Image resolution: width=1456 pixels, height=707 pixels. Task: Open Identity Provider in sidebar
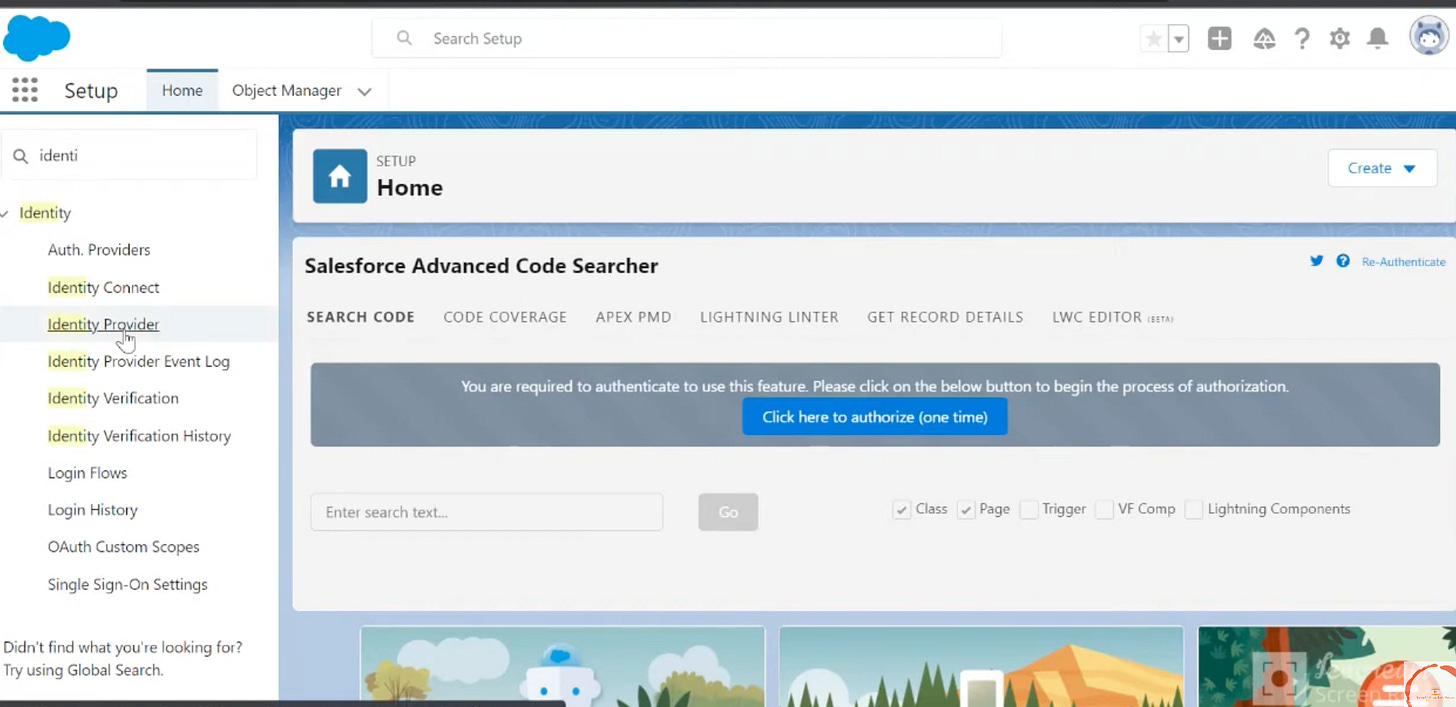104,324
